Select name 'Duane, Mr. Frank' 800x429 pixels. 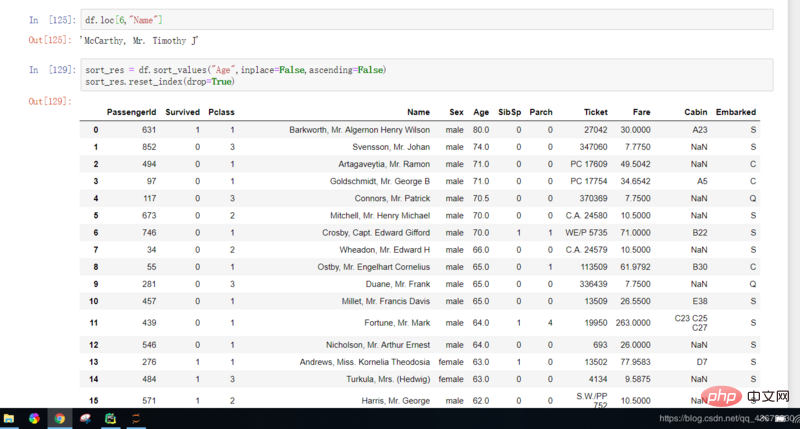397,284
